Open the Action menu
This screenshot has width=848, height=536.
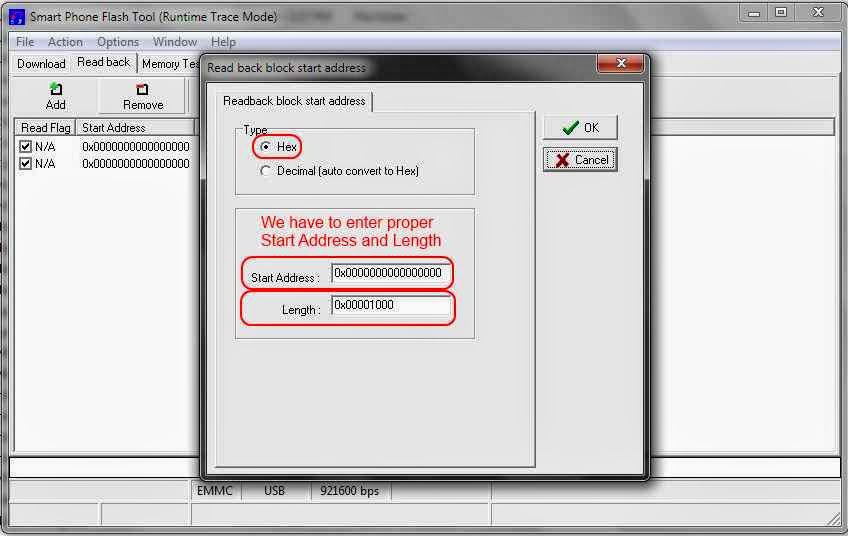point(65,42)
